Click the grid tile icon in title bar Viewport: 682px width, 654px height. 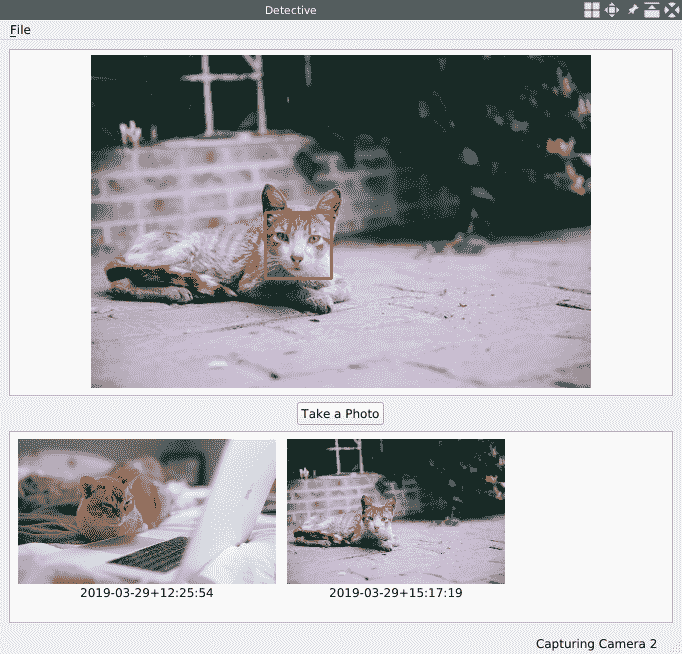592,10
